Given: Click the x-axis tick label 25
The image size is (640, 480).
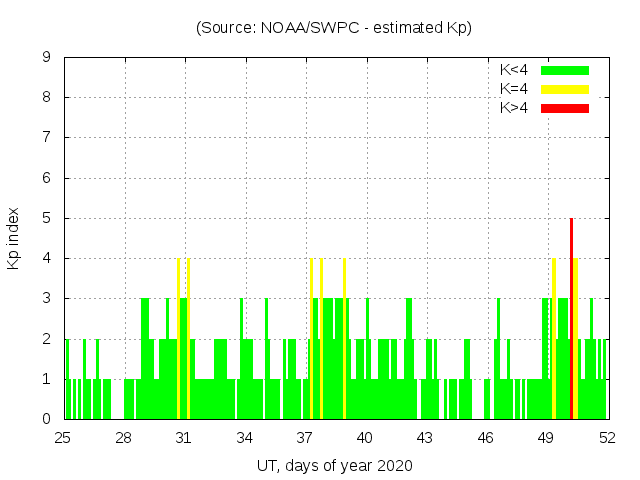Looking at the screenshot, I should click(63, 438).
